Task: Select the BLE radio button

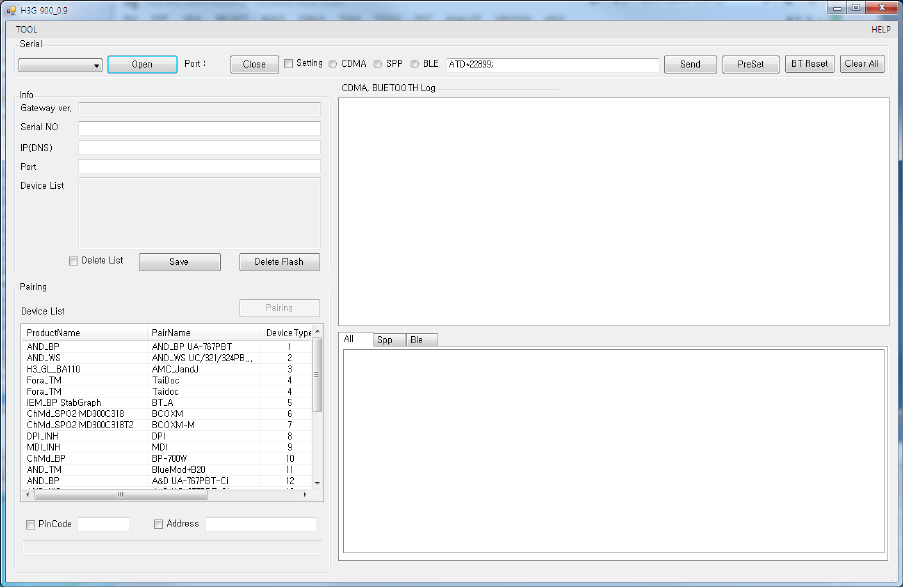Action: tap(415, 64)
